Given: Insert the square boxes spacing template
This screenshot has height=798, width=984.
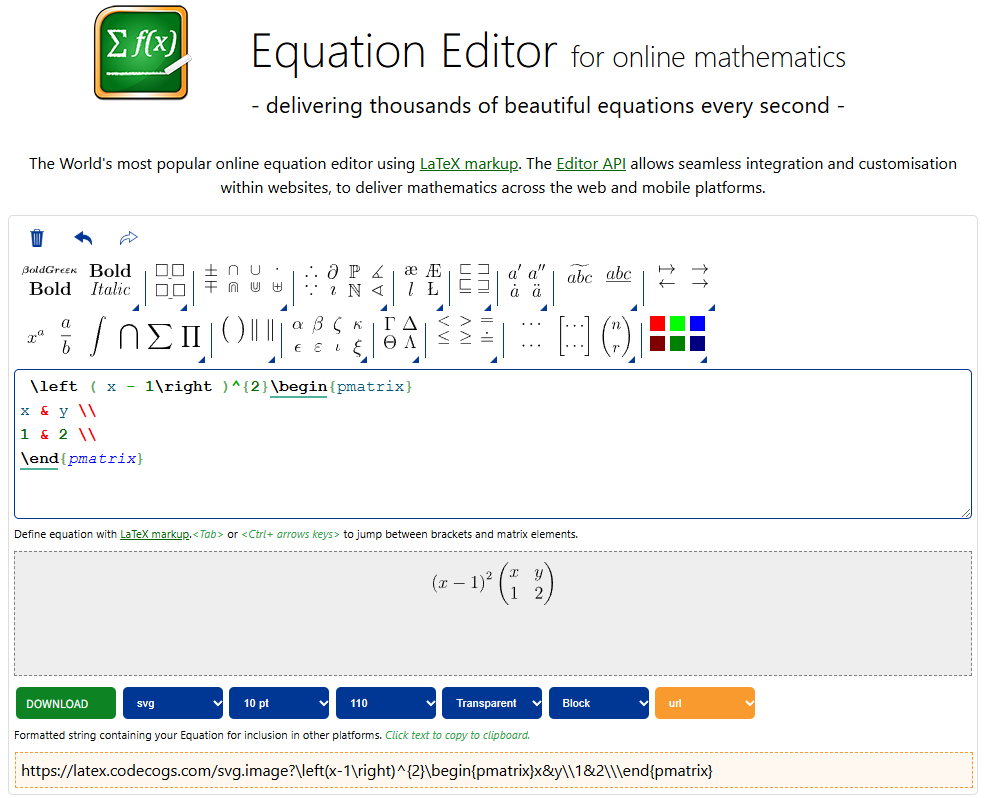Looking at the screenshot, I should (170, 280).
